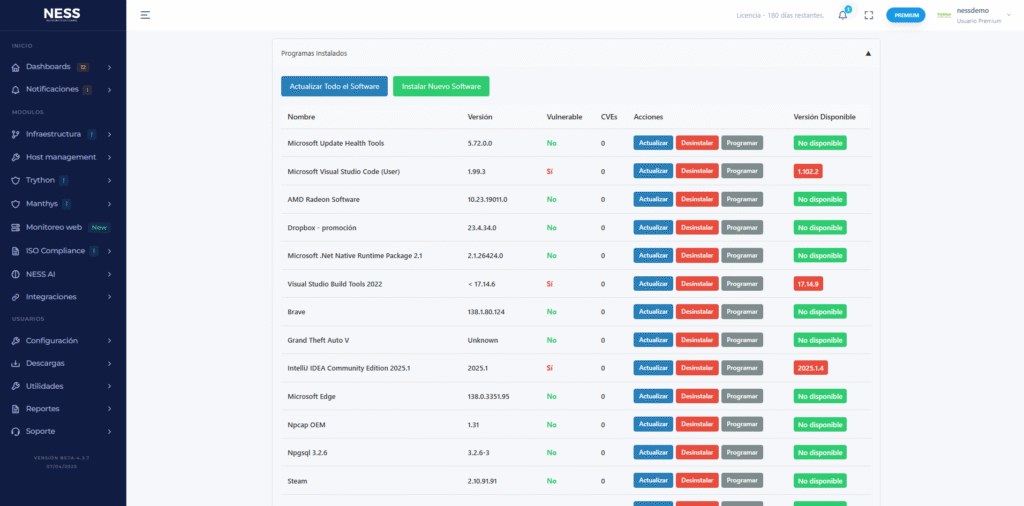Click the ISO Compliance document icon
The width and height of the screenshot is (1024, 506).
[16, 251]
